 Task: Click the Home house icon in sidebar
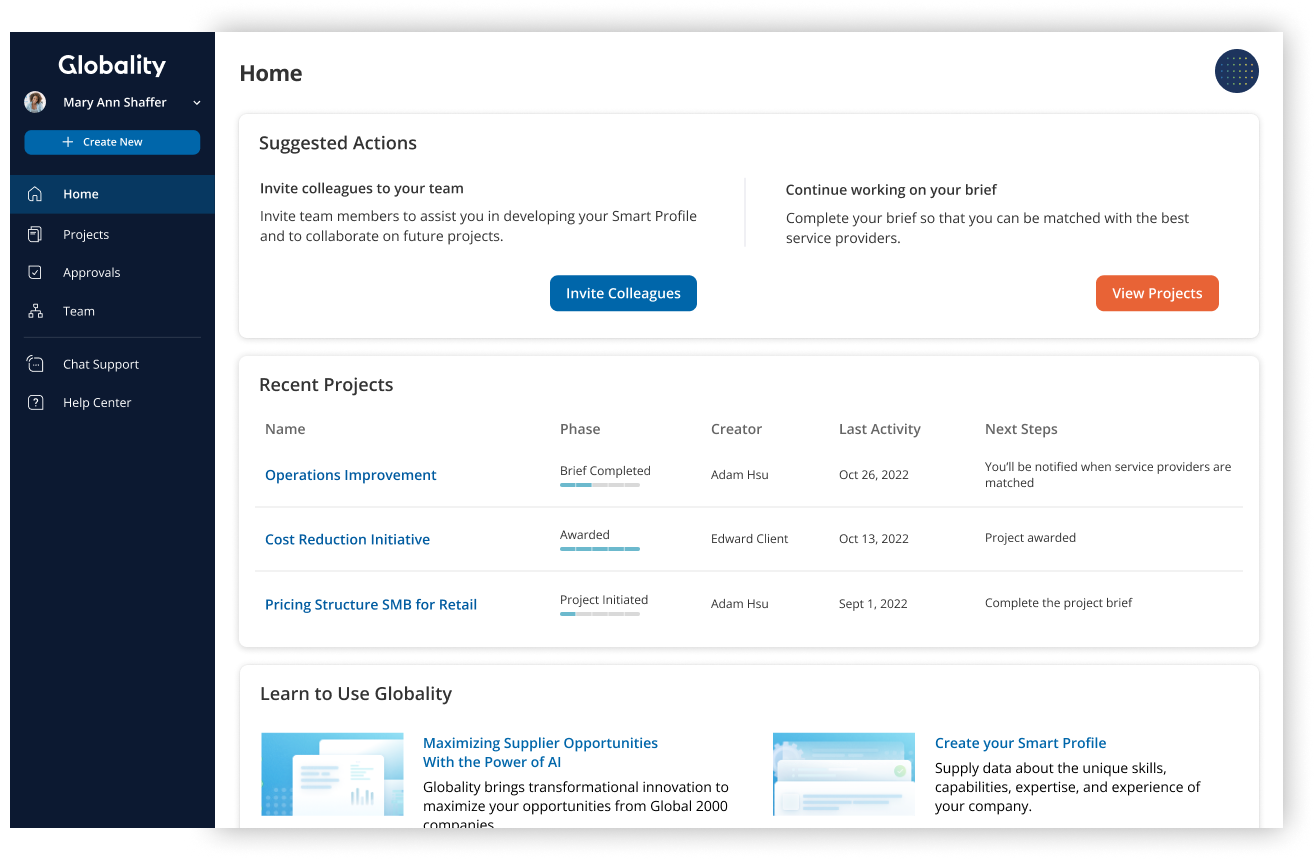point(35,194)
